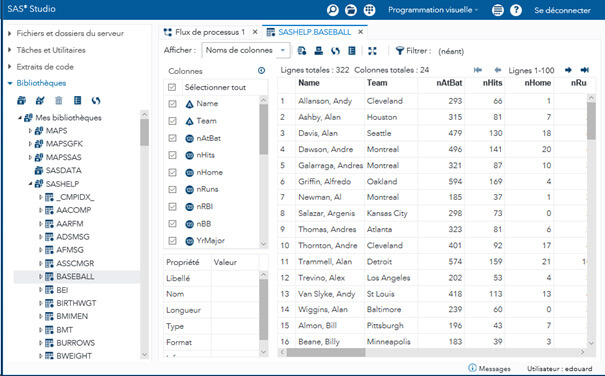The image size is (605, 376).
Task: Jump to last rows page arrow
Action: click(x=585, y=70)
